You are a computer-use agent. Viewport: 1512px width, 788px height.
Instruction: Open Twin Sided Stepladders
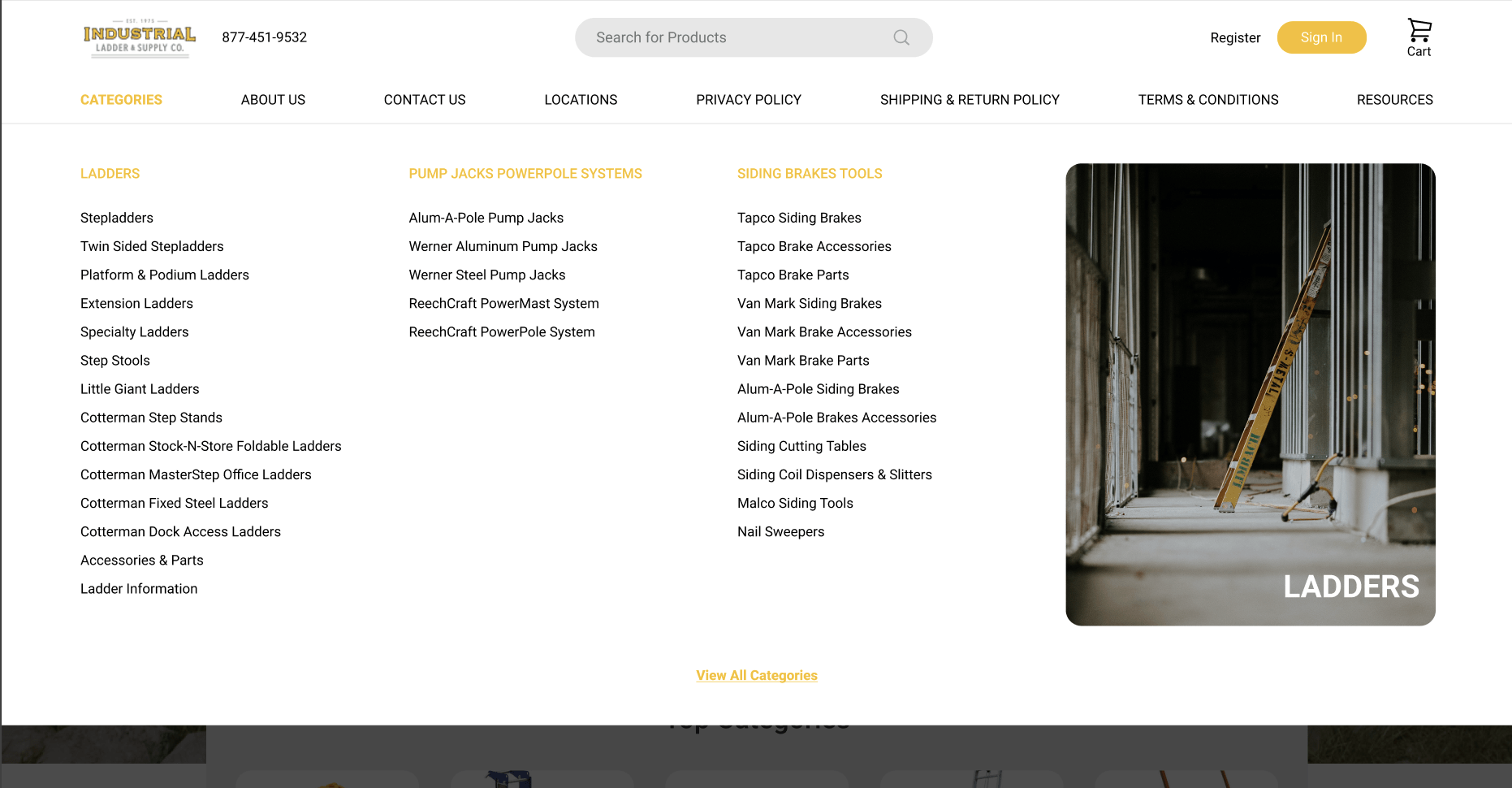pos(152,246)
